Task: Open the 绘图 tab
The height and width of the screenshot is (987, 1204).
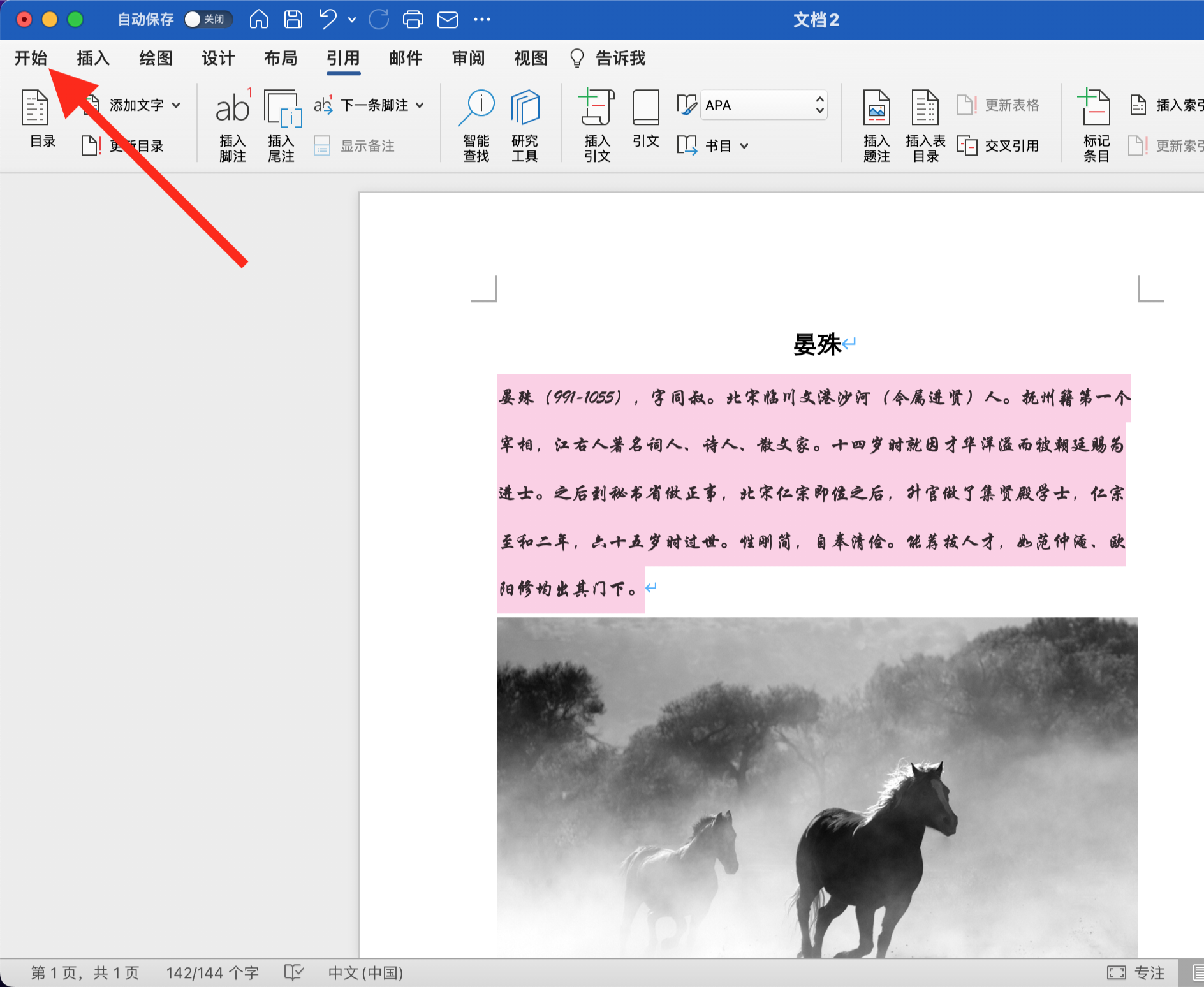Action: [x=156, y=58]
